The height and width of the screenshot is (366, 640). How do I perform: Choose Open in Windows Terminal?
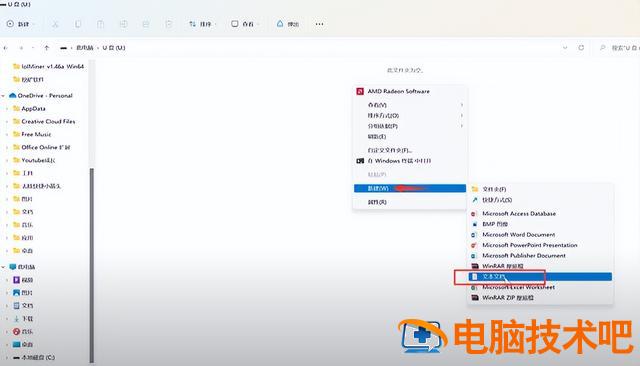(410, 161)
